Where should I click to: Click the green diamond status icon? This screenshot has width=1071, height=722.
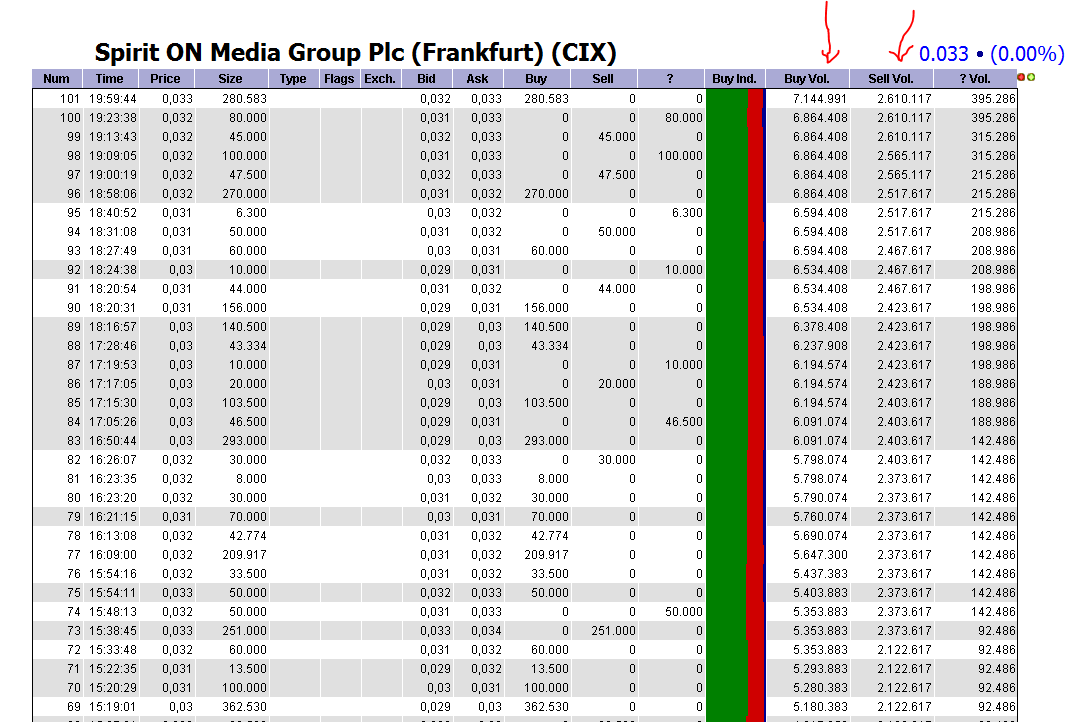tap(1031, 77)
